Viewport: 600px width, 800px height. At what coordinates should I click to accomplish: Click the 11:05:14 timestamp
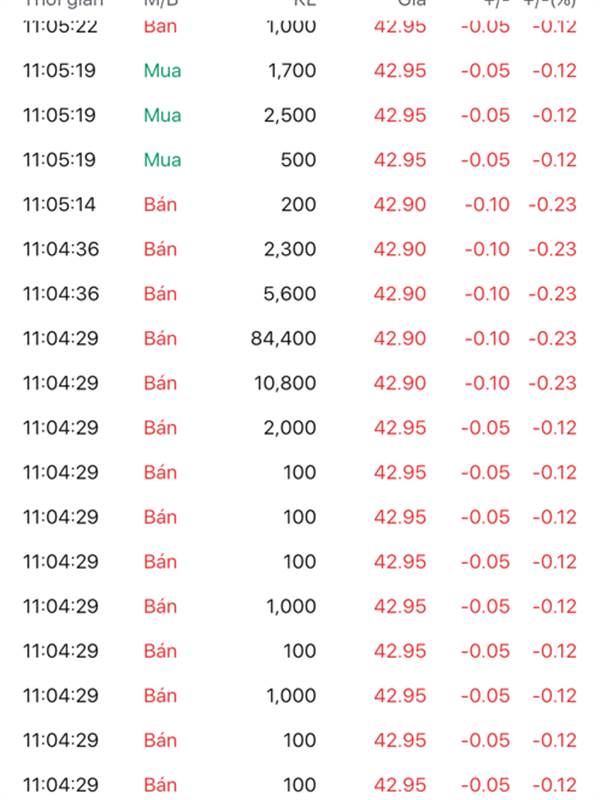(60, 204)
